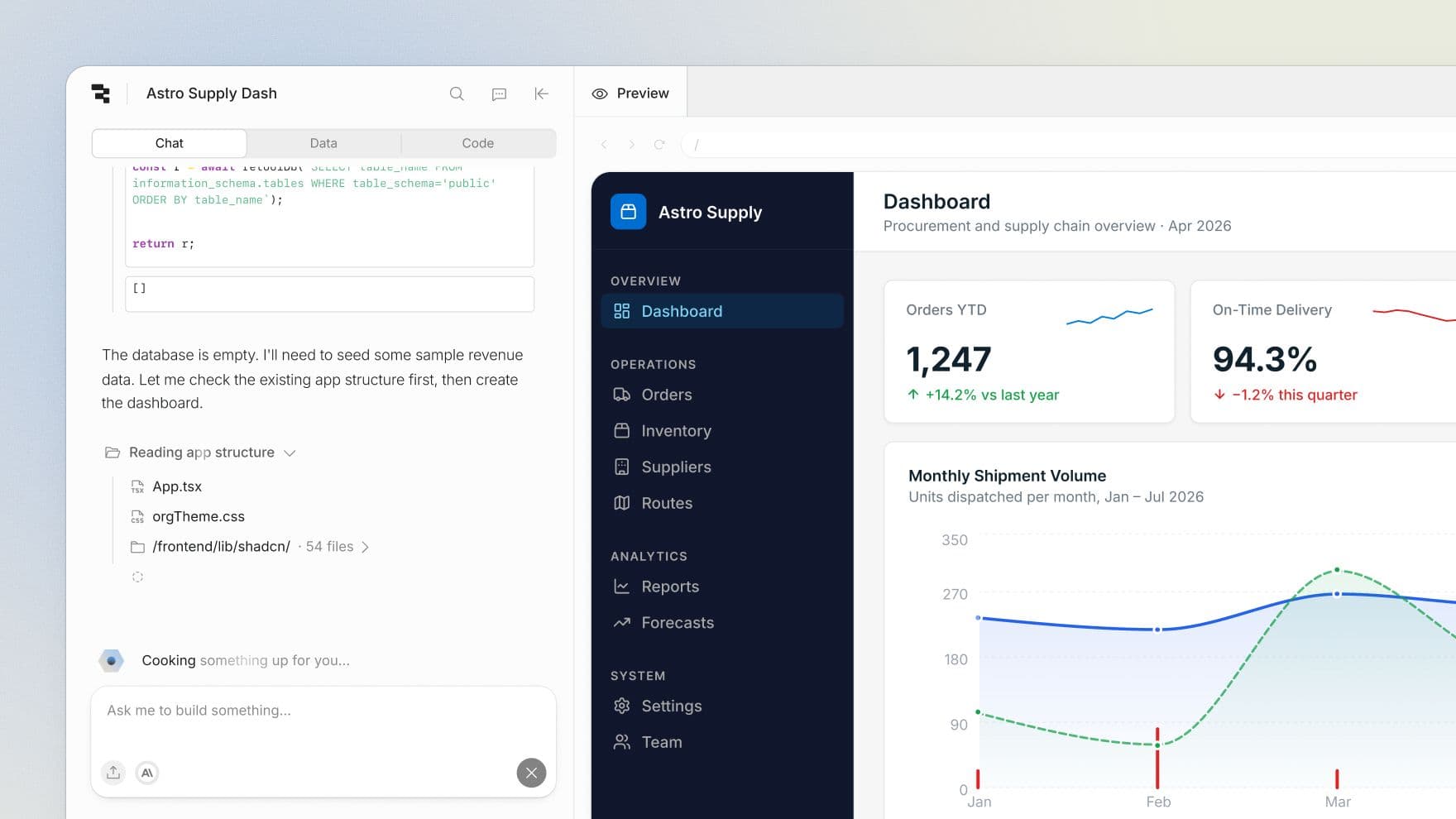Open the Routes page
The width and height of the screenshot is (1456, 819).
(722, 503)
